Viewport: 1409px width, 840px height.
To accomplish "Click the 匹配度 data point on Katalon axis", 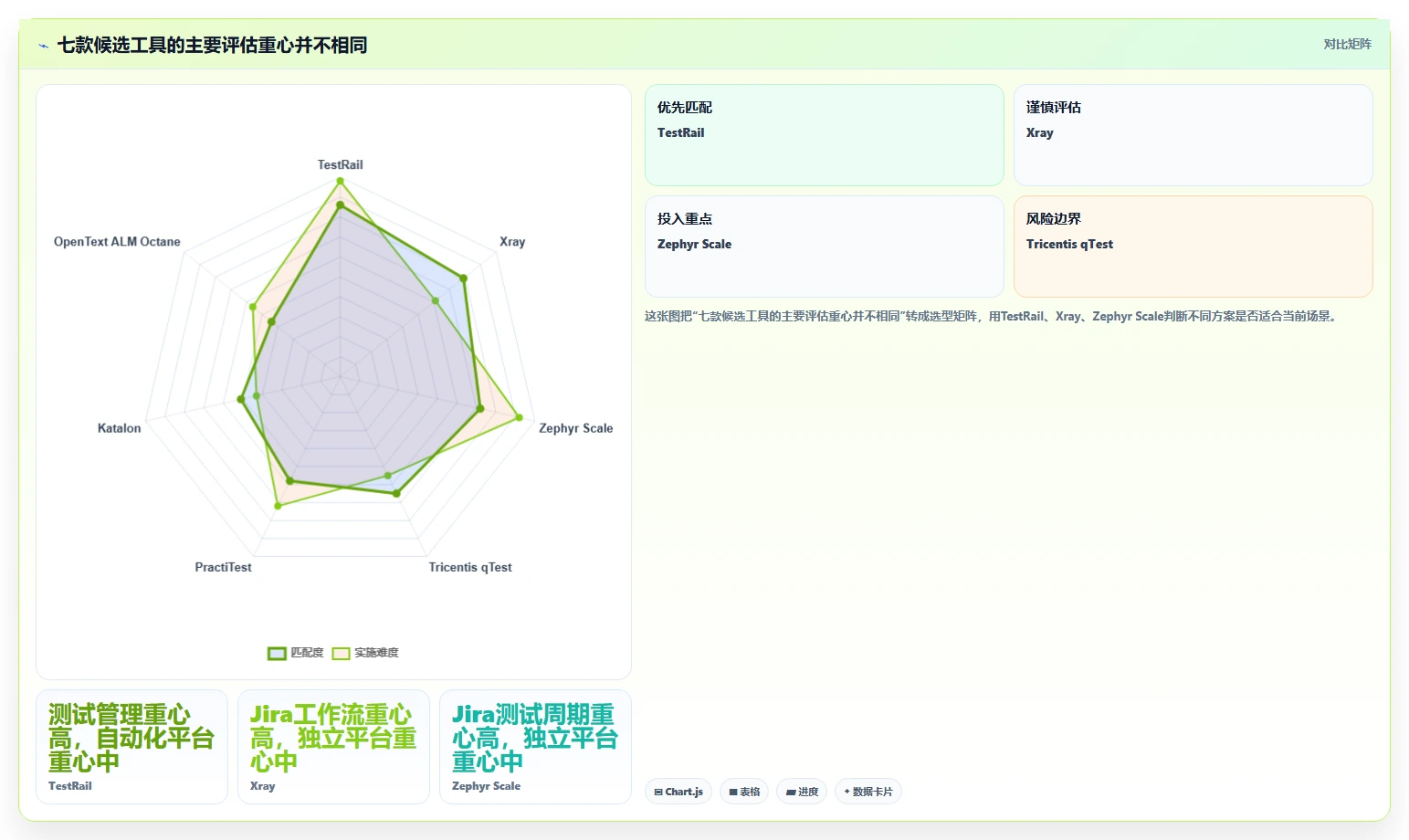I will (241, 399).
